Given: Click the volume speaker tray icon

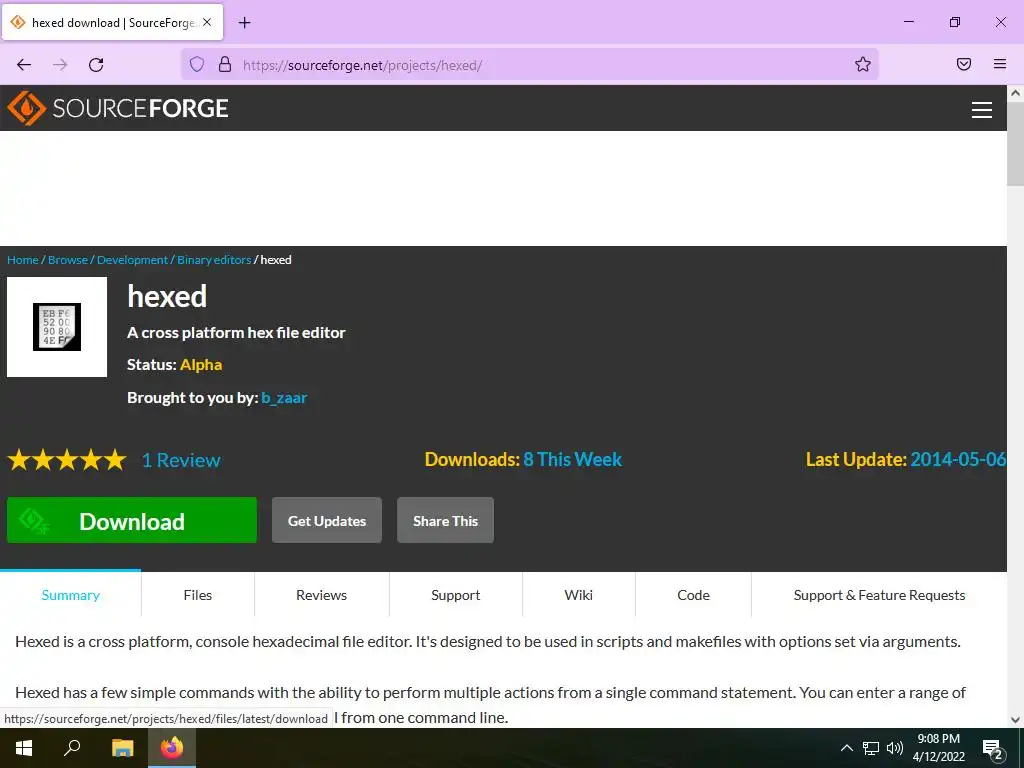Looking at the screenshot, I should [895, 748].
